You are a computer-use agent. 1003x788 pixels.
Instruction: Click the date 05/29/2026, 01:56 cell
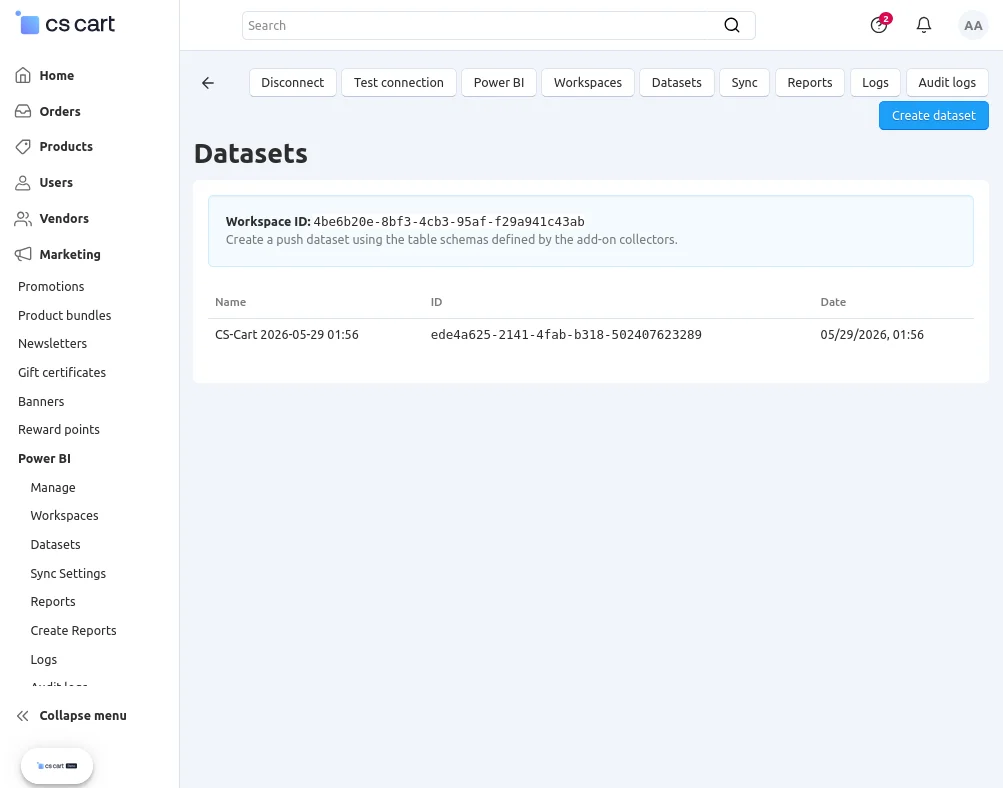tap(872, 335)
